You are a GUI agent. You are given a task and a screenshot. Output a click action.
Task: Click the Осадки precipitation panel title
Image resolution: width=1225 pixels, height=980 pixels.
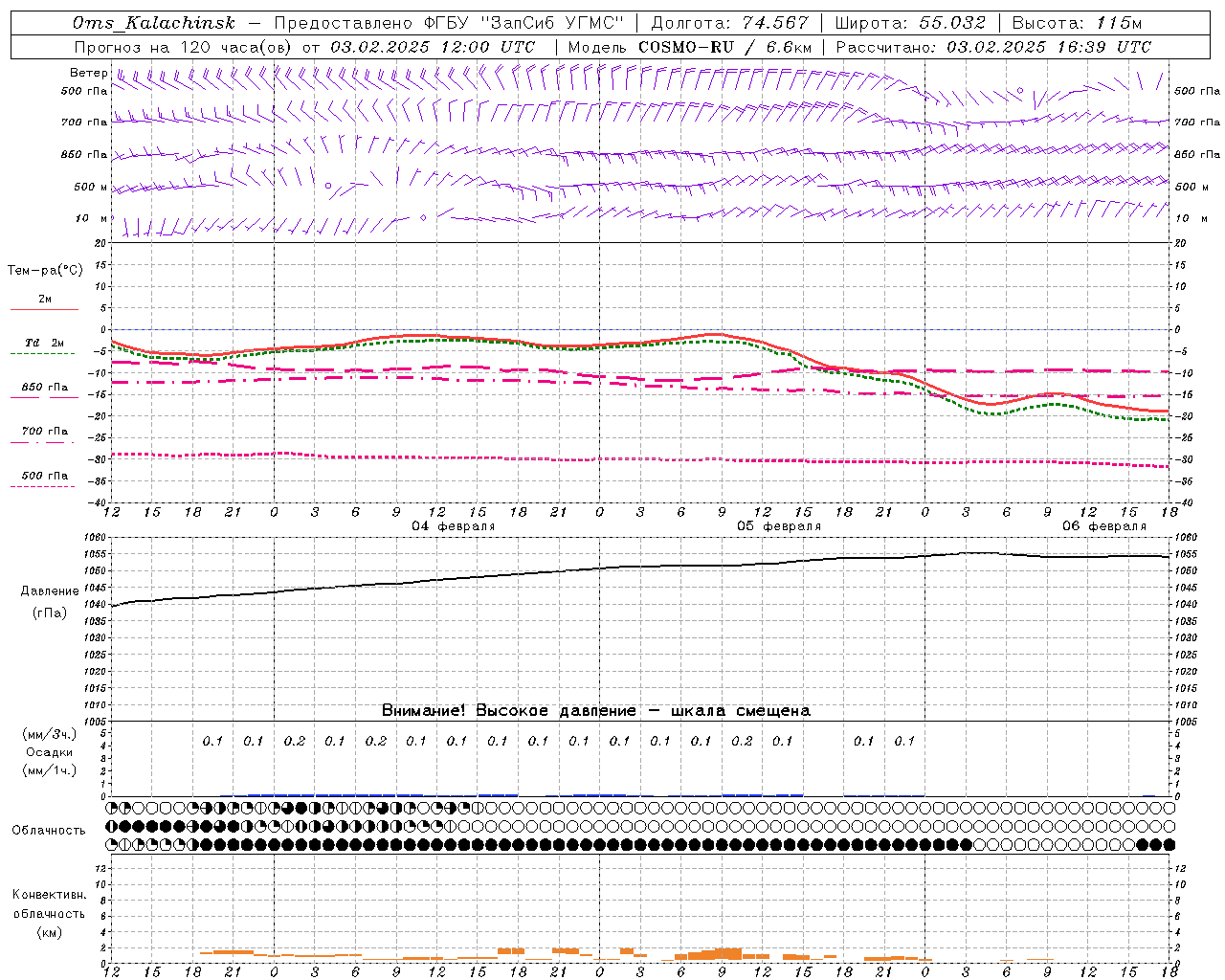pos(50,752)
